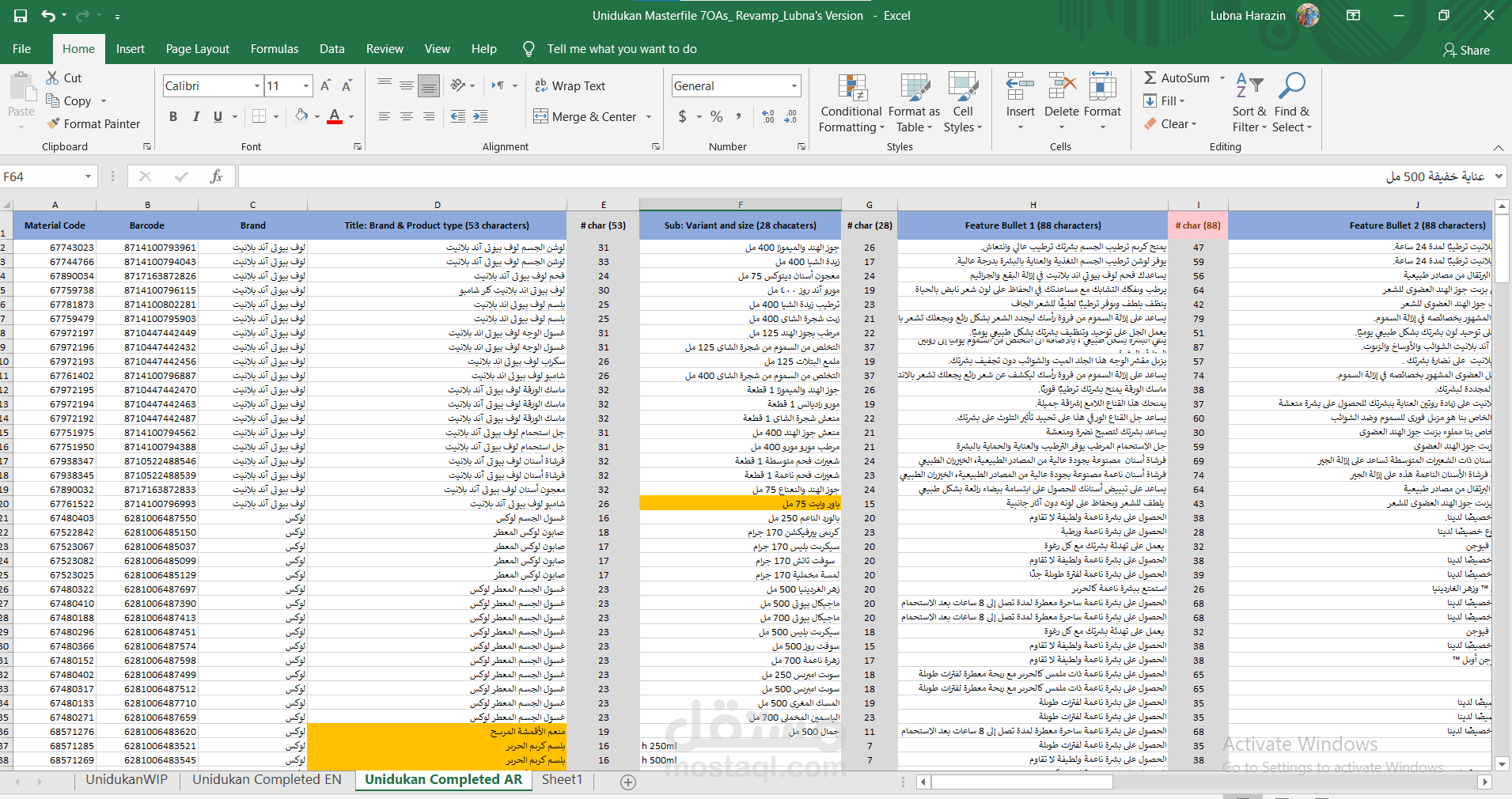Switch to the Insert ribbon tab
1512x799 pixels.
pyautogui.click(x=131, y=48)
